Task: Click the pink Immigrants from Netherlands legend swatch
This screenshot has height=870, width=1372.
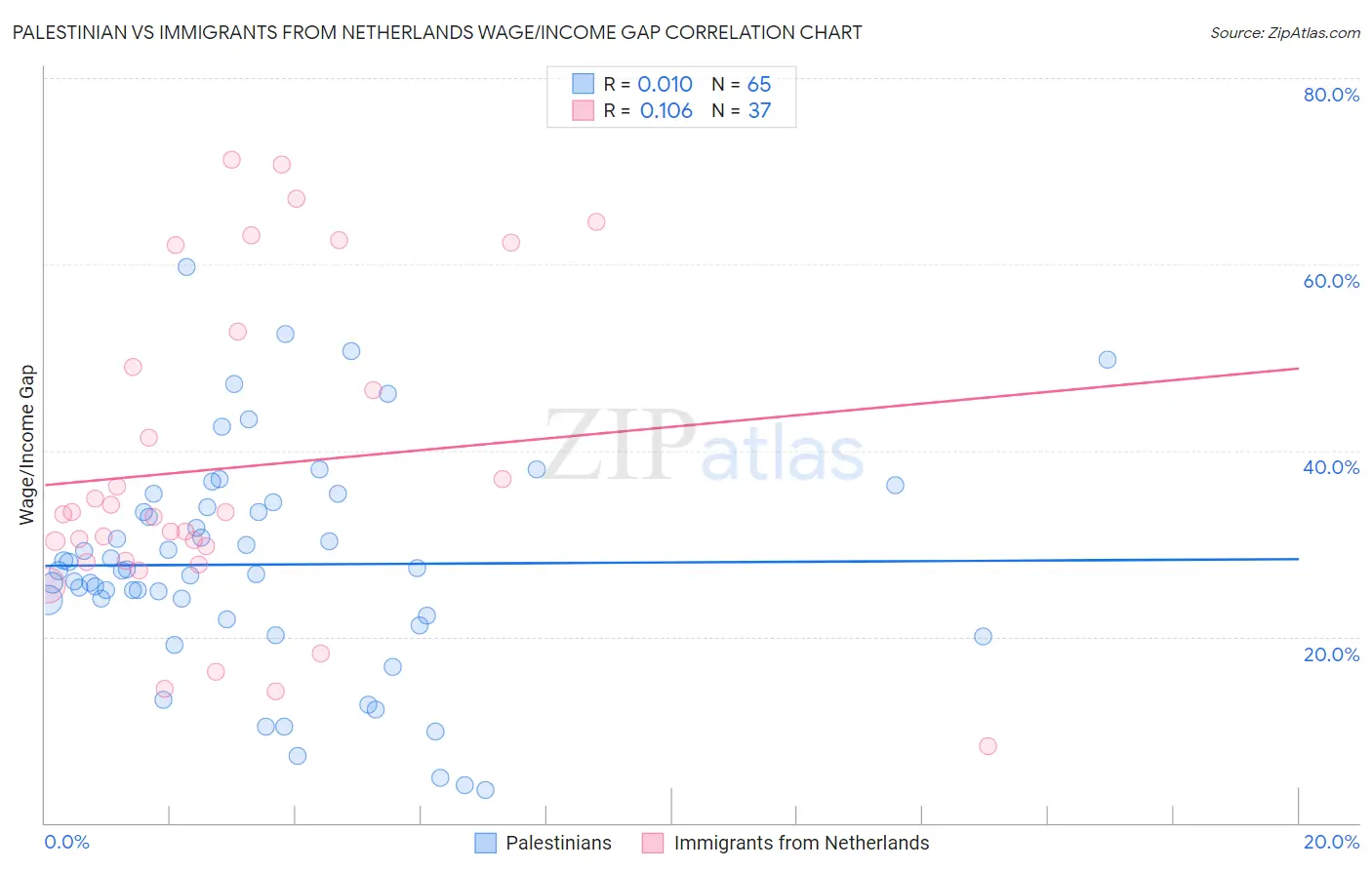Action: click(x=653, y=843)
